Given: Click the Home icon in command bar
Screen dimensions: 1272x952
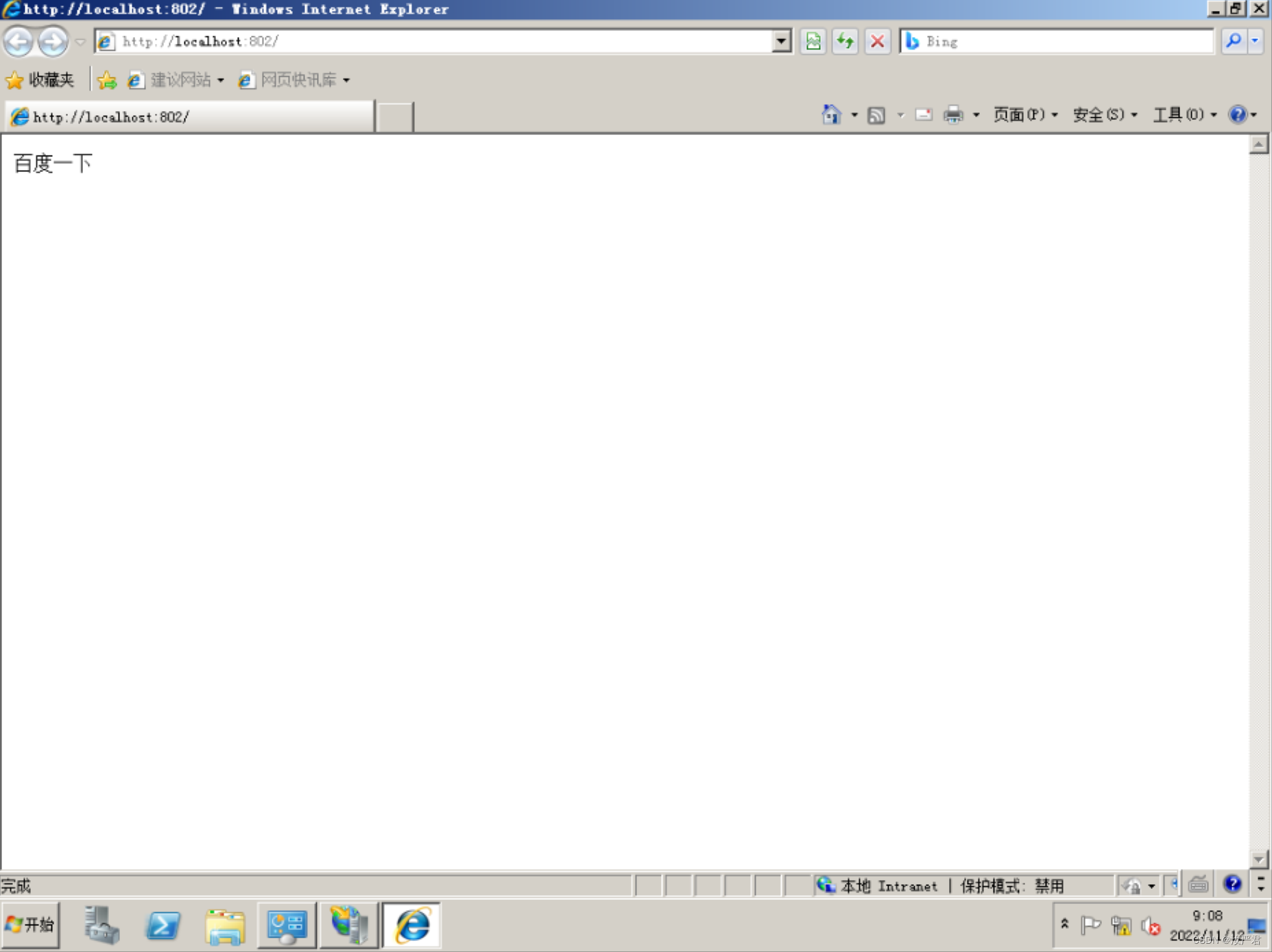Looking at the screenshot, I should click(831, 114).
